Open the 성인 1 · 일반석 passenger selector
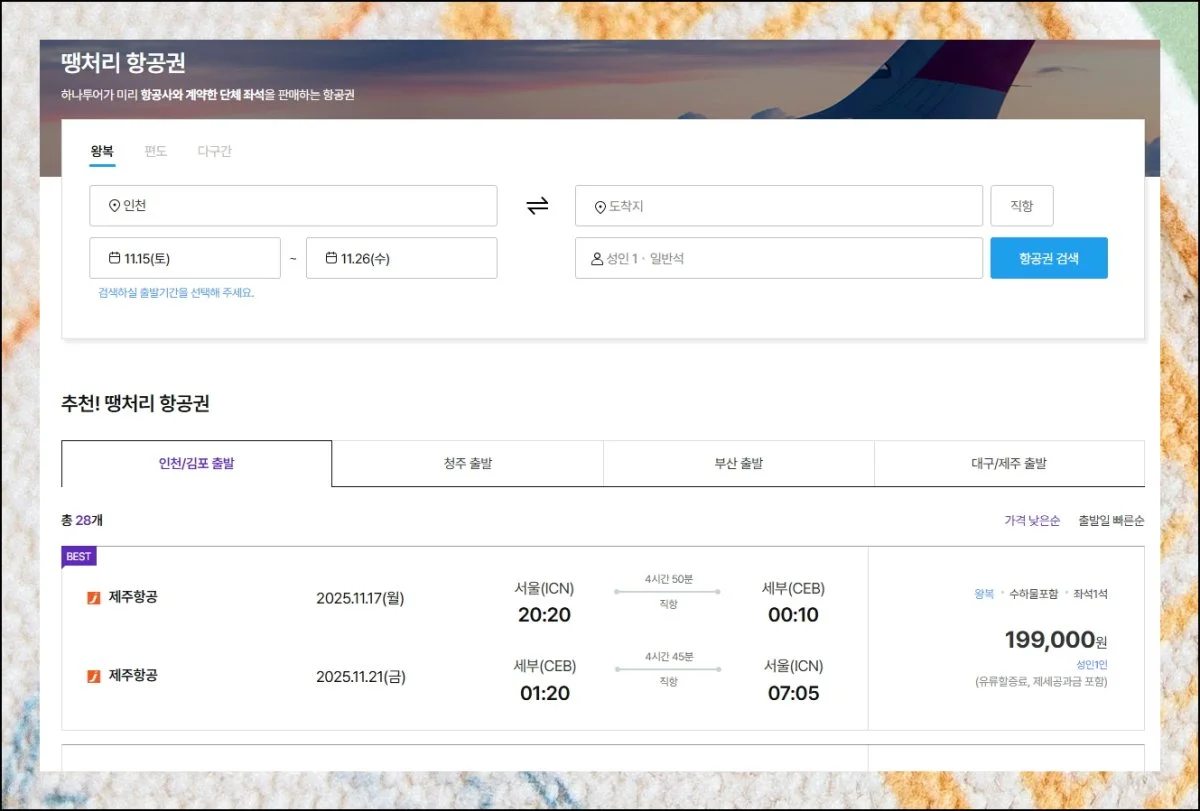The width and height of the screenshot is (1200, 811). click(x=778, y=258)
